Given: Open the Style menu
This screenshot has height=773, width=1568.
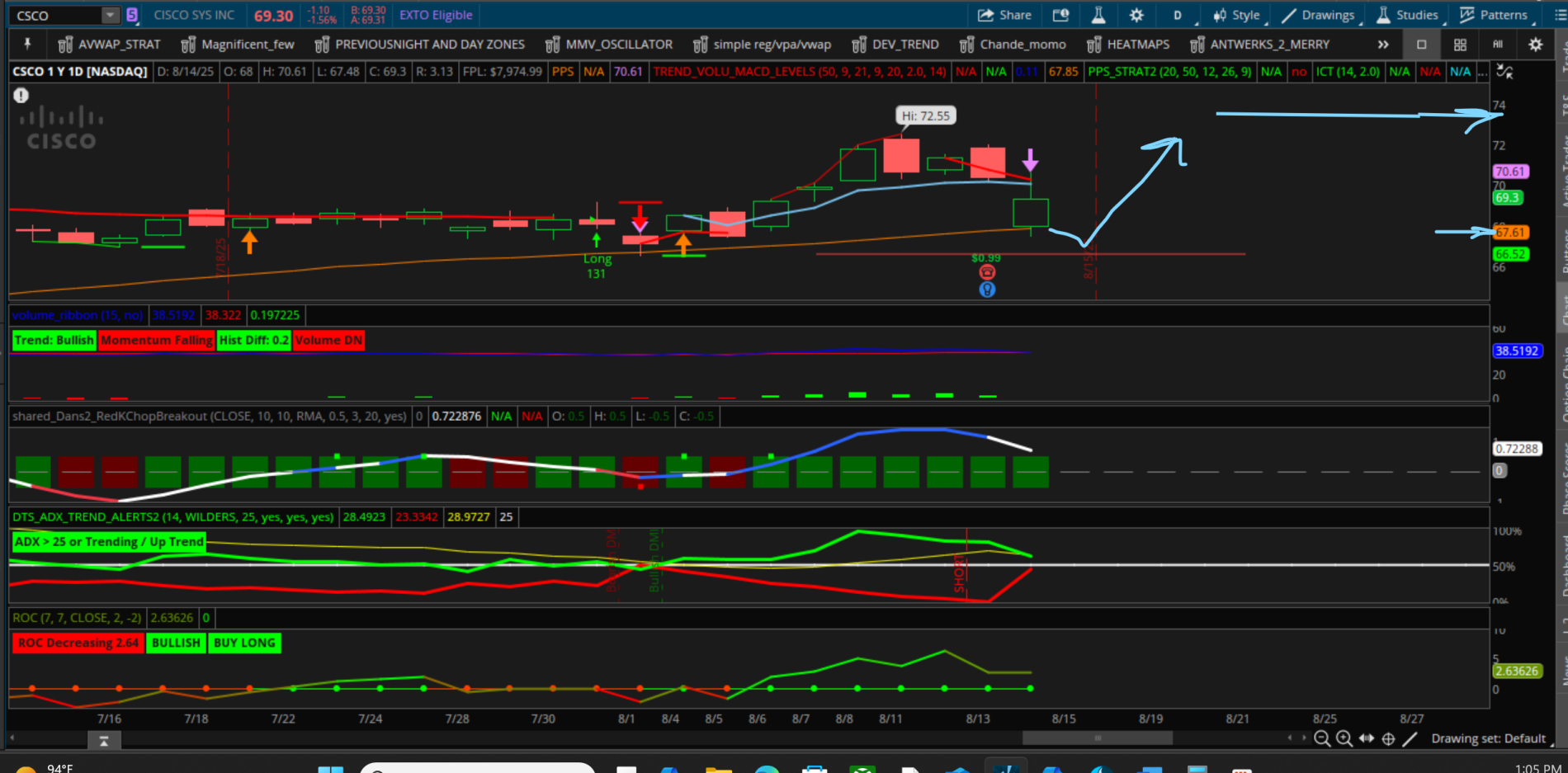Looking at the screenshot, I should click(x=1236, y=15).
